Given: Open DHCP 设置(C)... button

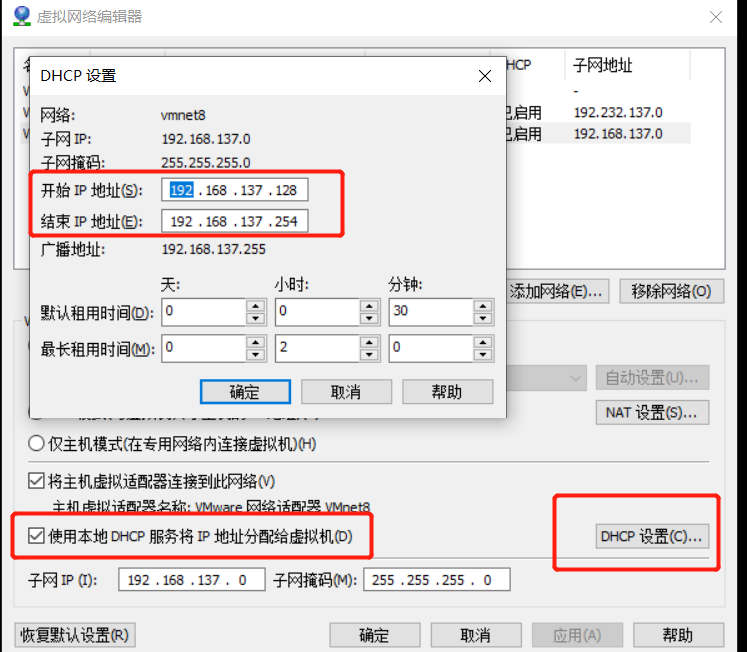Looking at the screenshot, I should 652,537.
